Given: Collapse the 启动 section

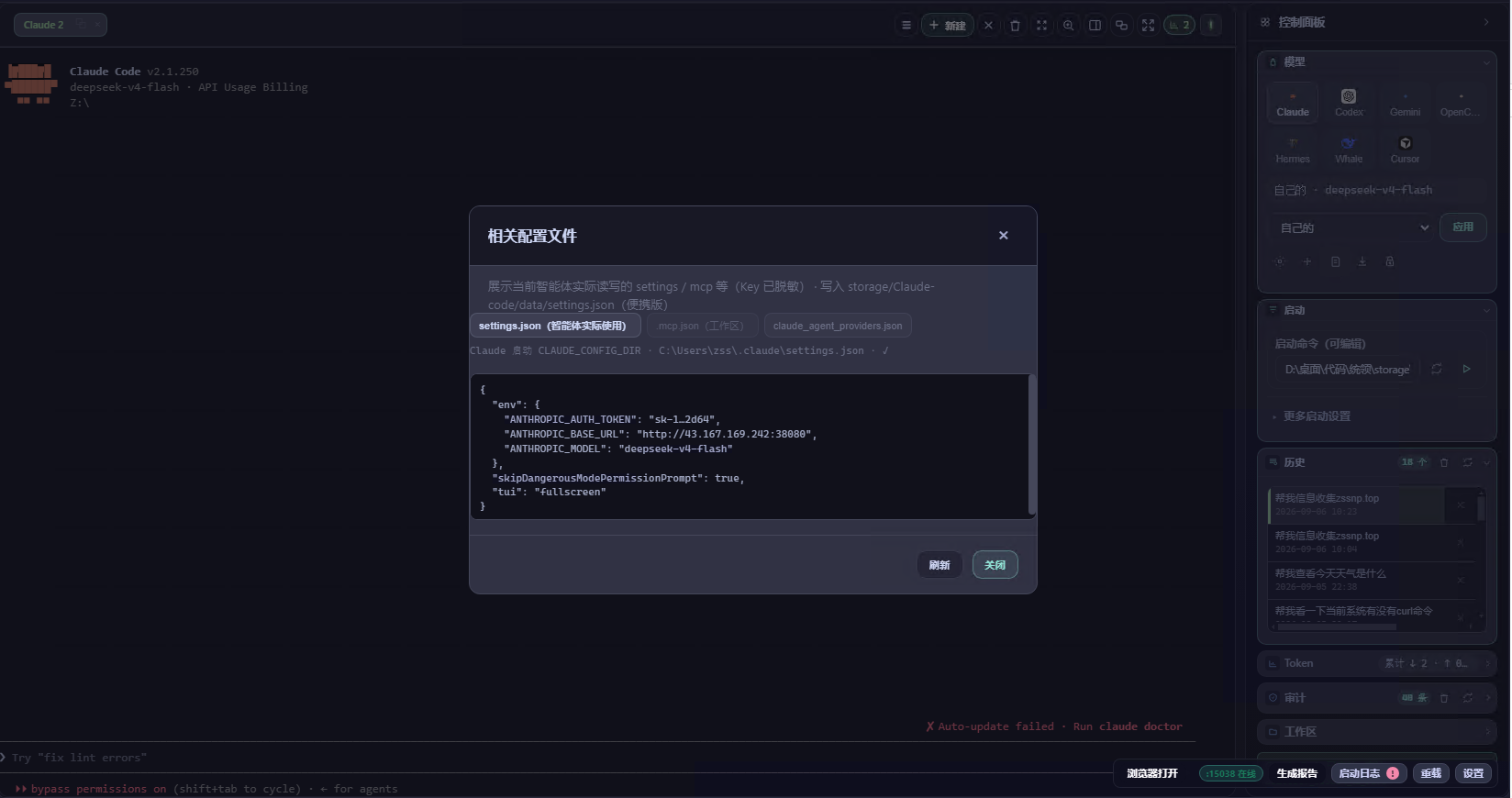Looking at the screenshot, I should coord(1486,311).
